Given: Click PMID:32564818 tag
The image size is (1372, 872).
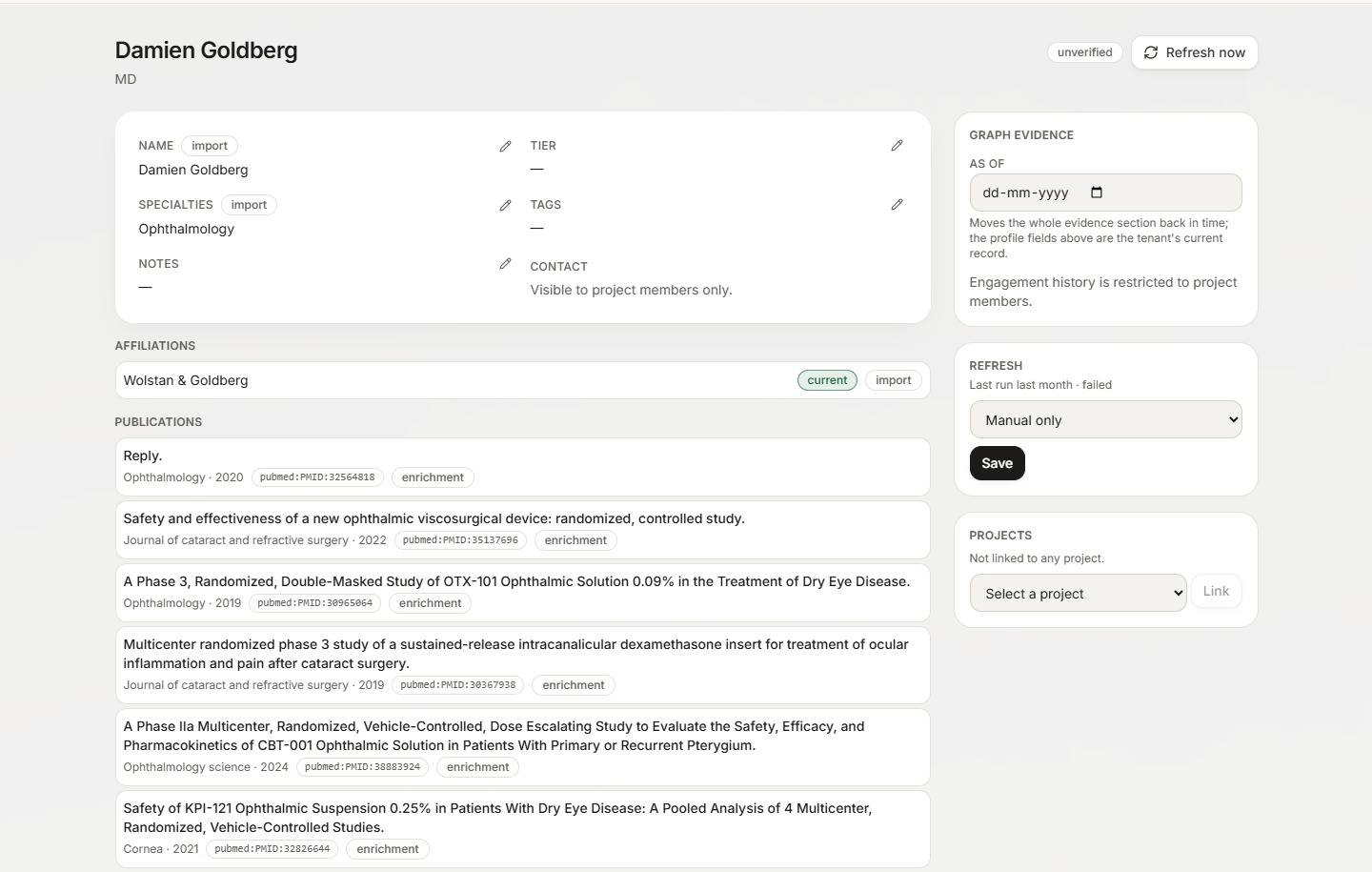Looking at the screenshot, I should [317, 477].
